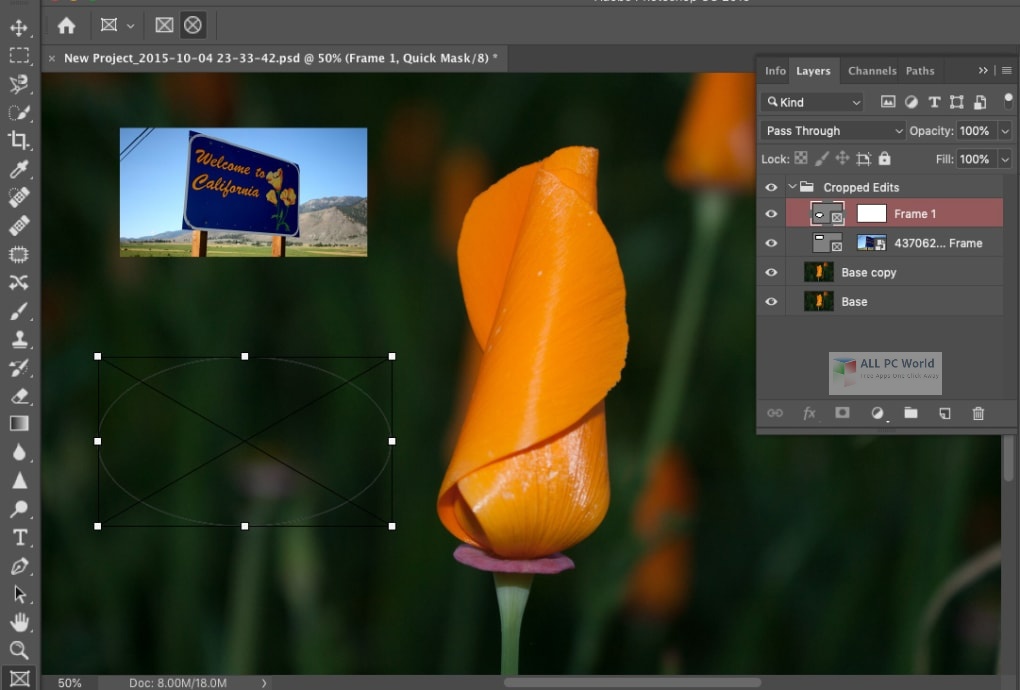Open the Kind filter dropdown

813,102
